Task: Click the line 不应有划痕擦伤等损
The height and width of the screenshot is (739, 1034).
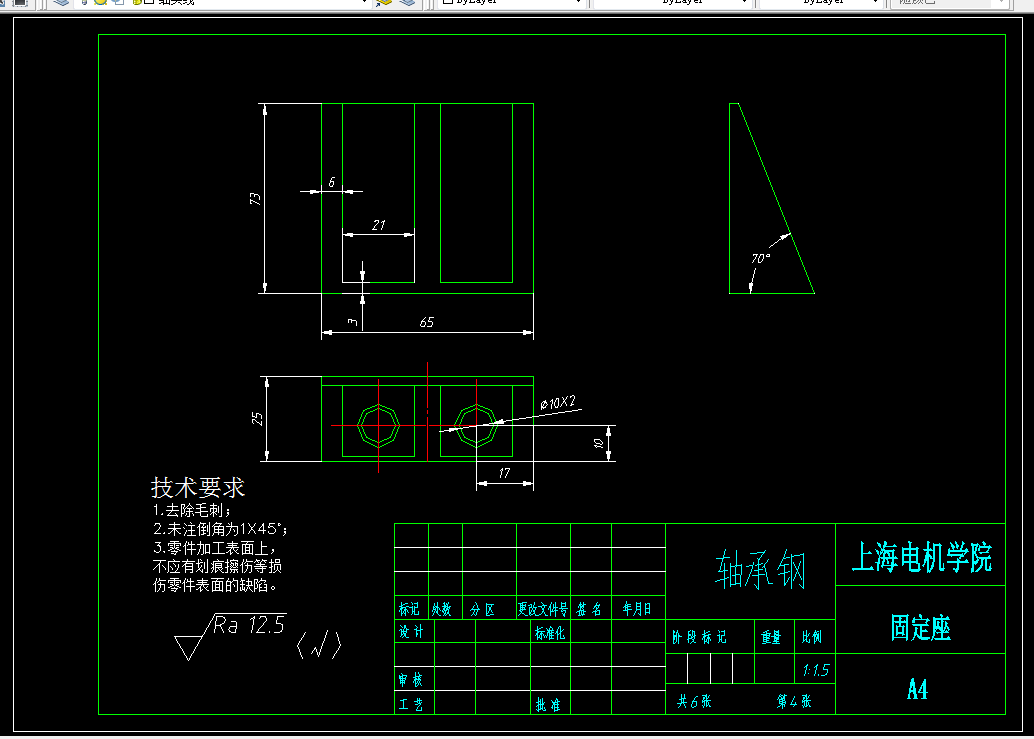Action: click(217, 566)
